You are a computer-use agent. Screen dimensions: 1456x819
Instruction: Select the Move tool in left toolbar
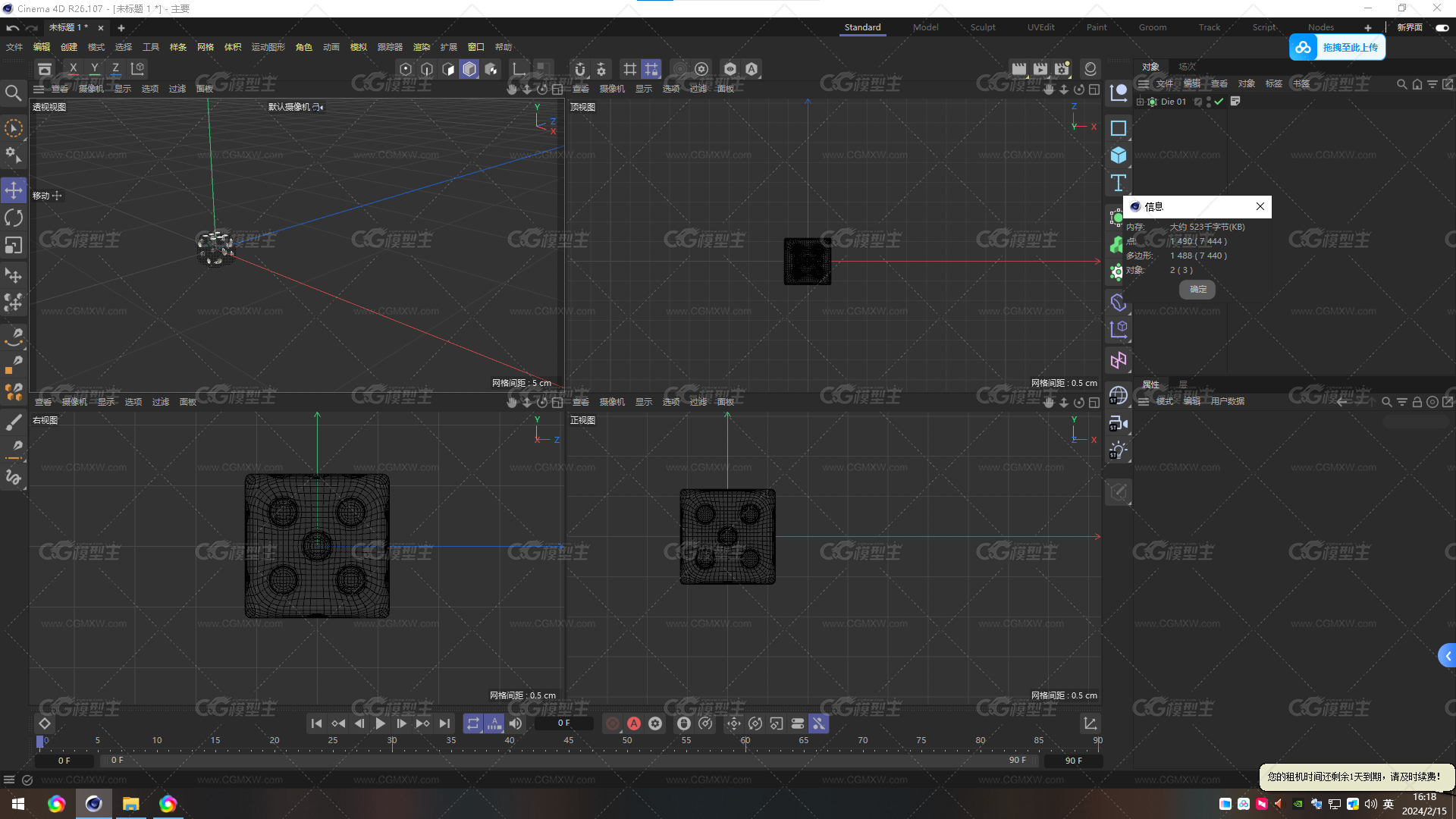point(14,190)
